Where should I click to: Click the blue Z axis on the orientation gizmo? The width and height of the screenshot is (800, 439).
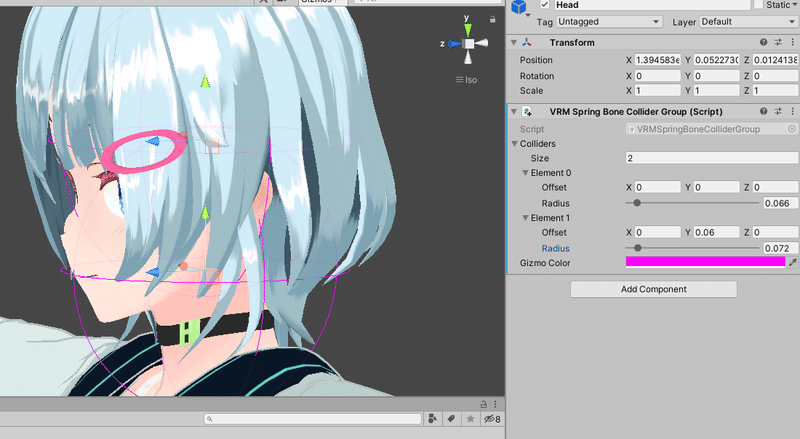pyautogui.click(x=453, y=44)
